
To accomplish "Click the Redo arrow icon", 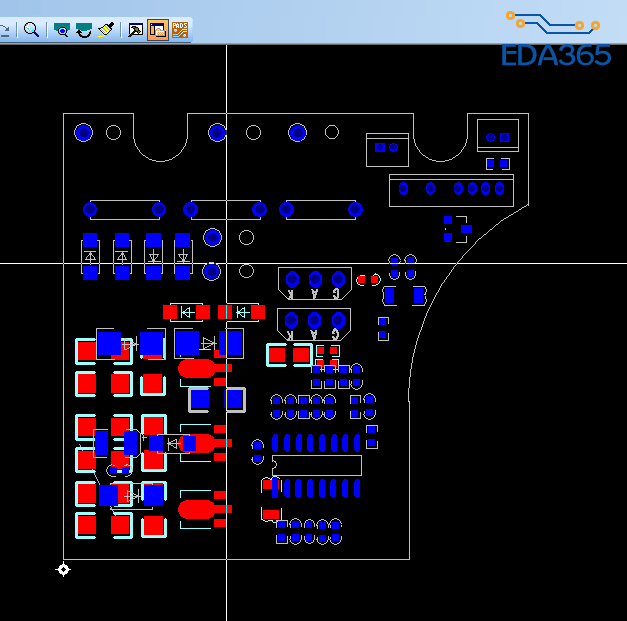I will pyautogui.click(x=5, y=30).
